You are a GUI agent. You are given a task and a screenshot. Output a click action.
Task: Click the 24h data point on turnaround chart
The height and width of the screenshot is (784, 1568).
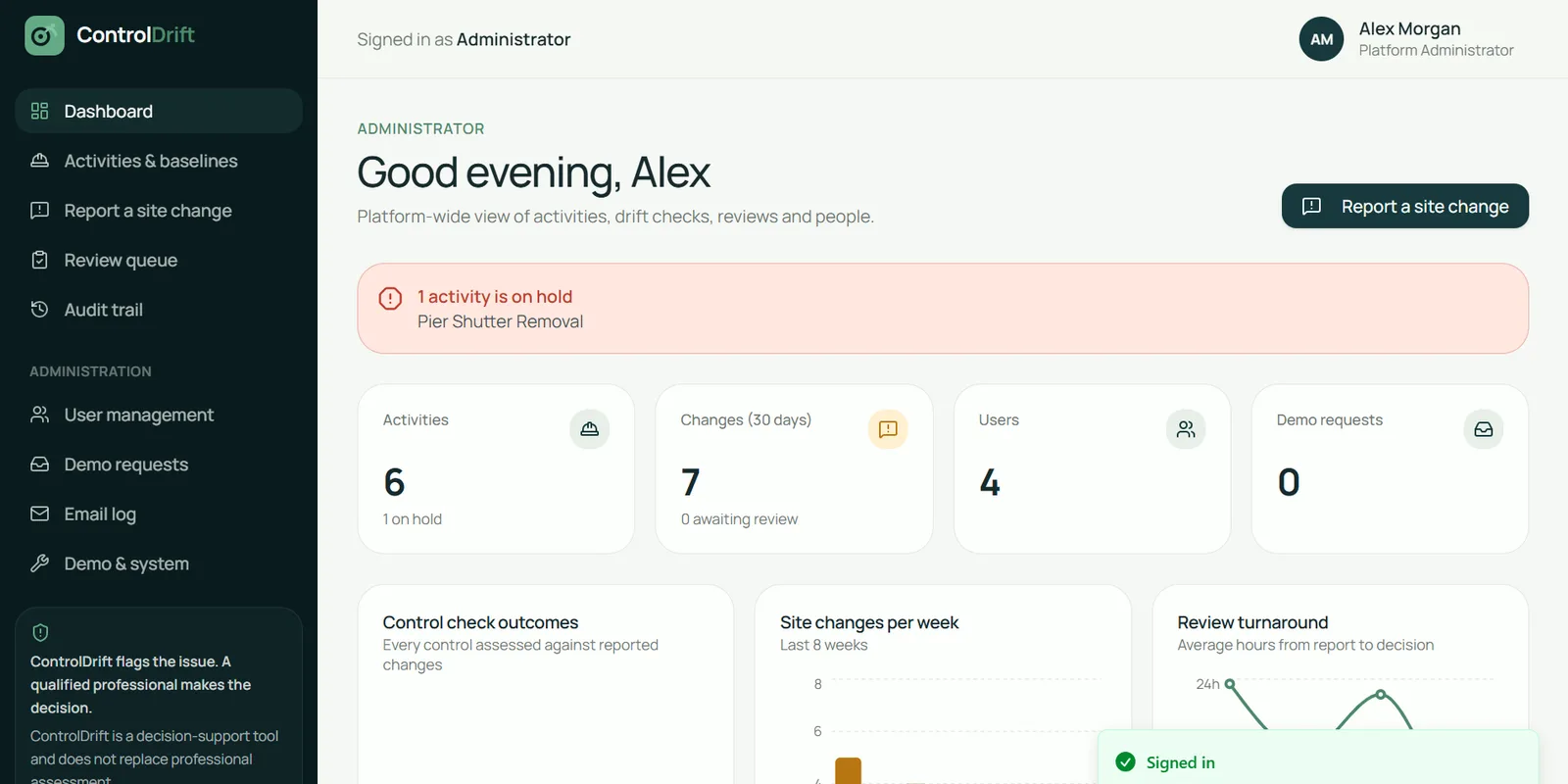coord(1230,684)
